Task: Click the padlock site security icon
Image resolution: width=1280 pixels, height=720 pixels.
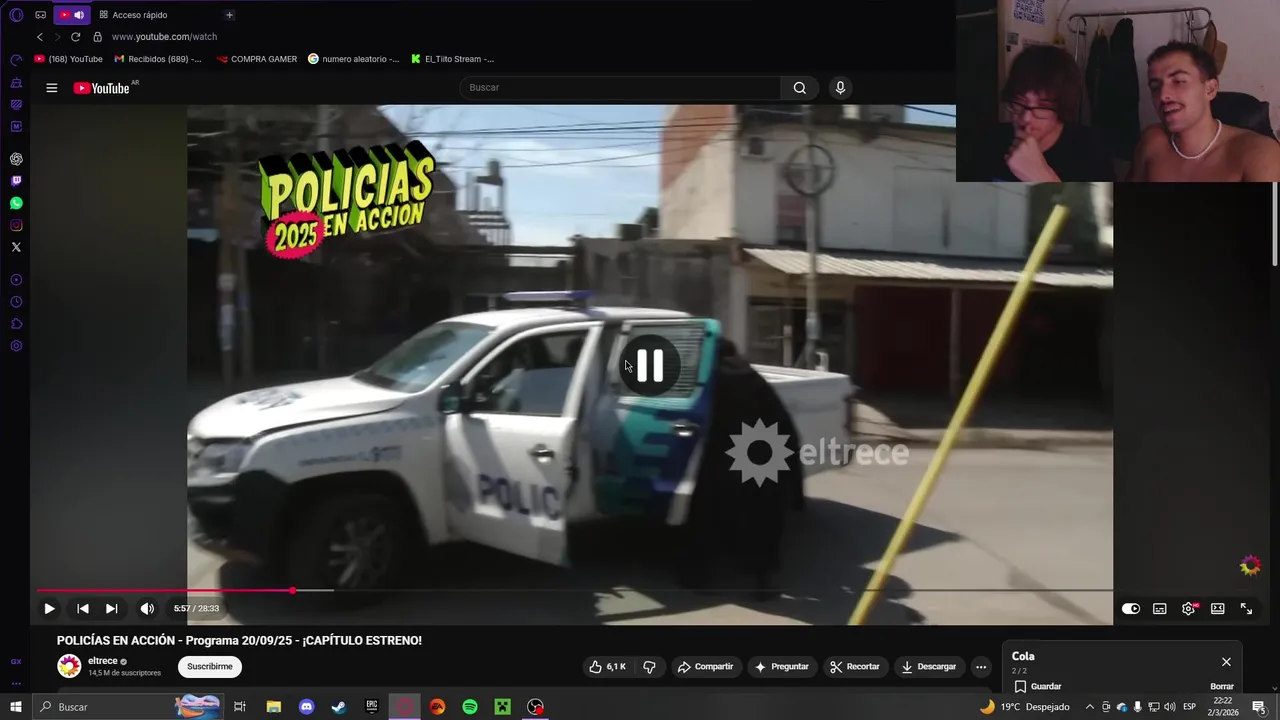Action: tap(97, 37)
